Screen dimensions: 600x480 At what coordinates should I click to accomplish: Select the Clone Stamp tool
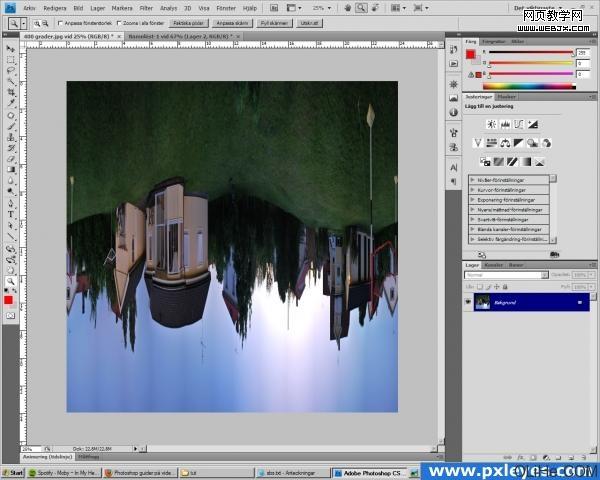(x=10, y=137)
